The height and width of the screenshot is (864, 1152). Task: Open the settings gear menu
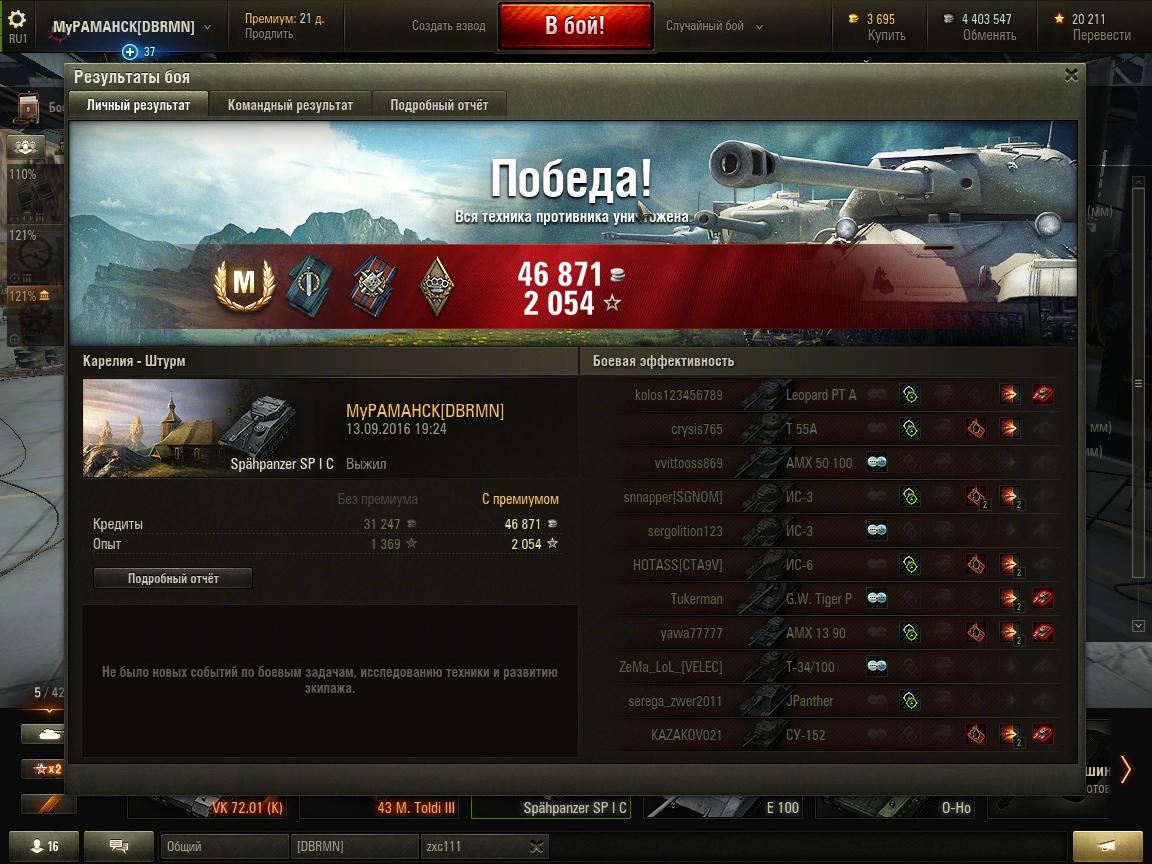16,19
